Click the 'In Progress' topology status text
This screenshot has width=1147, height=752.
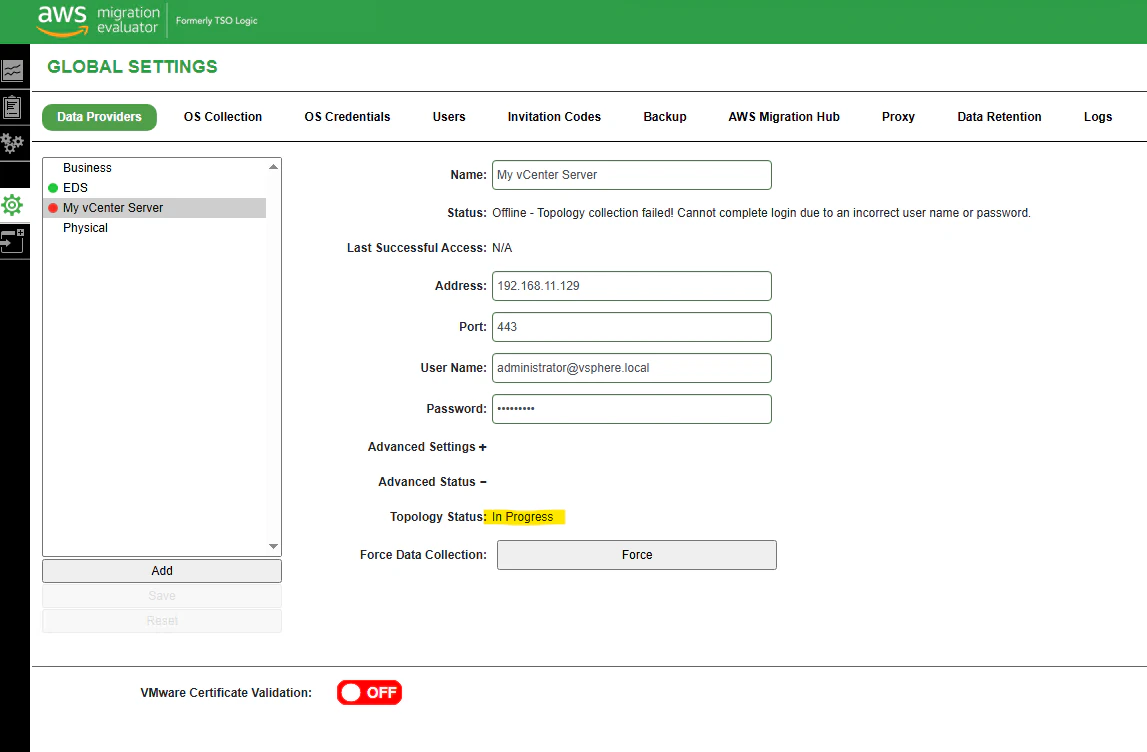pos(522,517)
